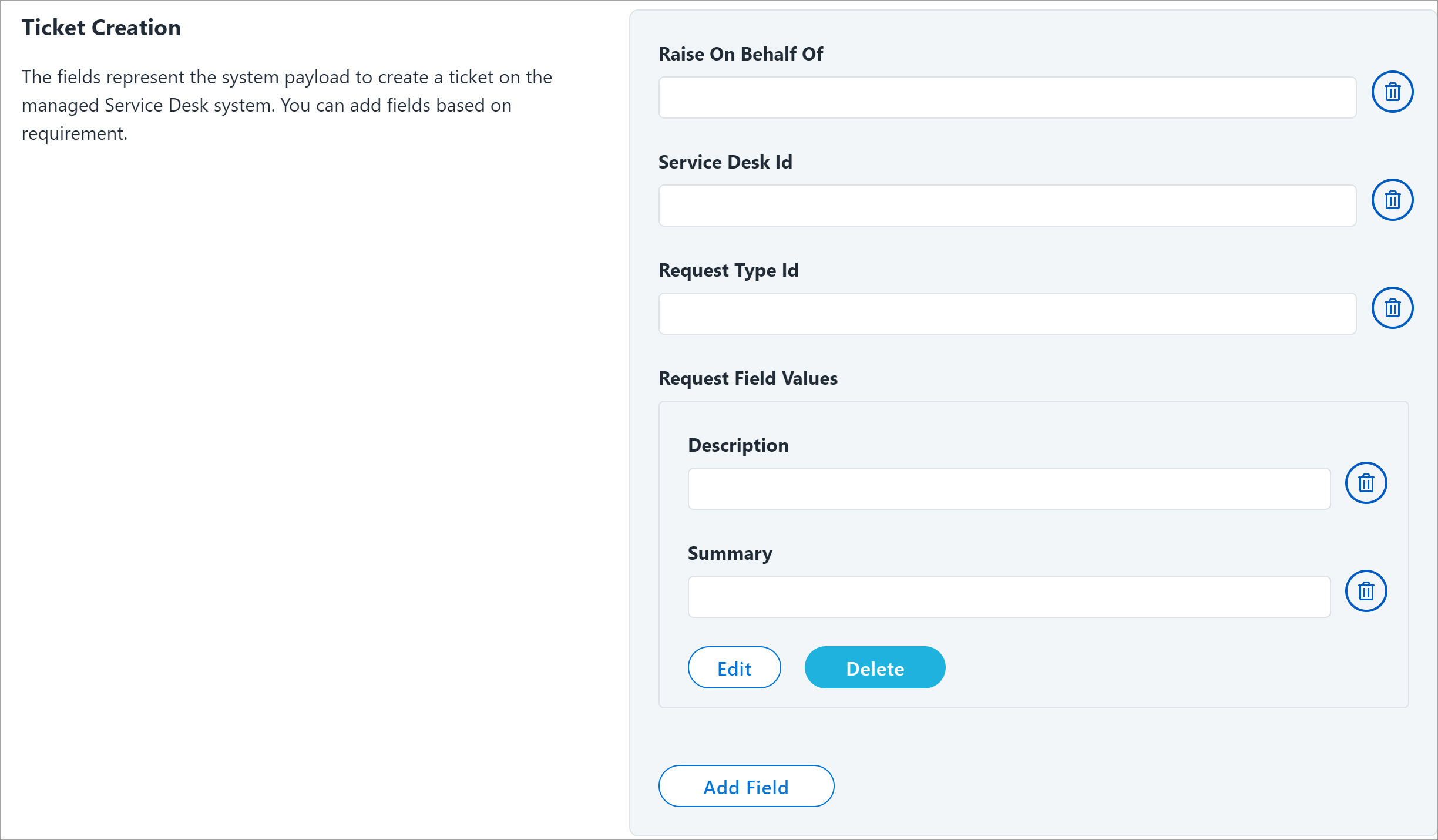Remove the Service Desk Id field via trash icon
Viewport: 1438px width, 840px height.
1392,200
